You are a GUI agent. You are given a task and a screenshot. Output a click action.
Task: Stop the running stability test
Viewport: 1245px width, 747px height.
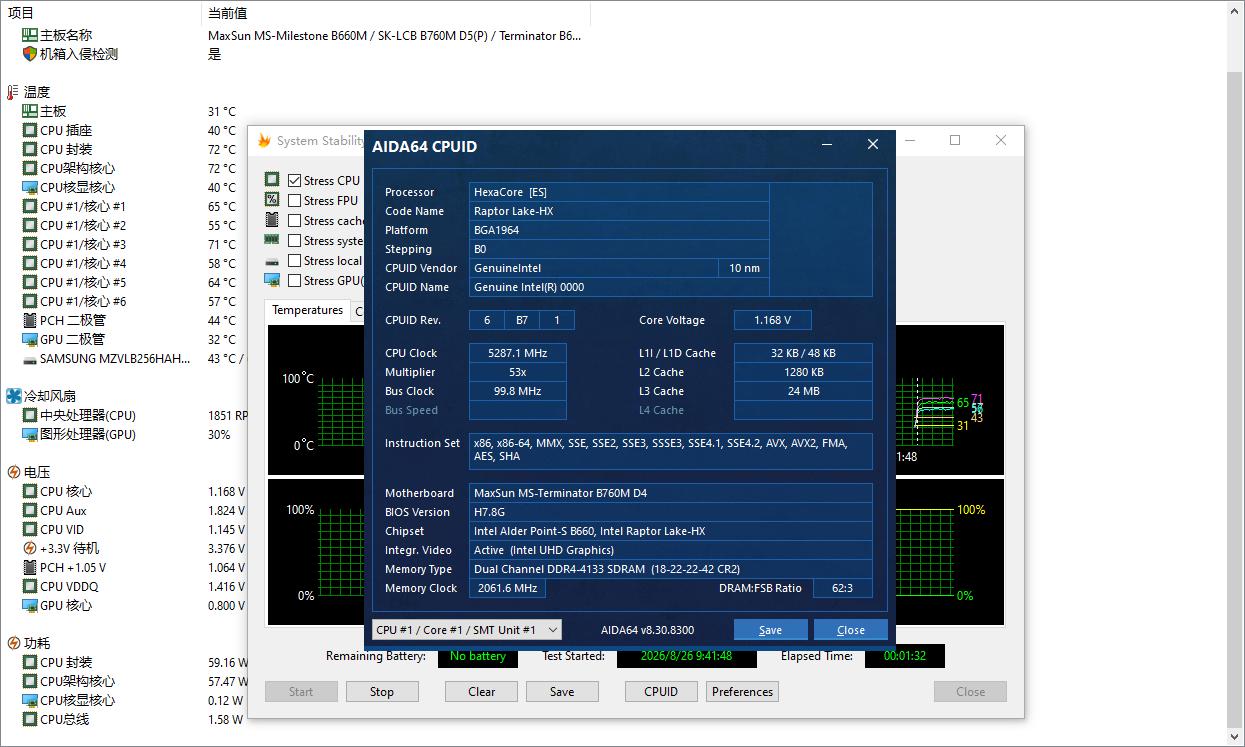[382, 691]
